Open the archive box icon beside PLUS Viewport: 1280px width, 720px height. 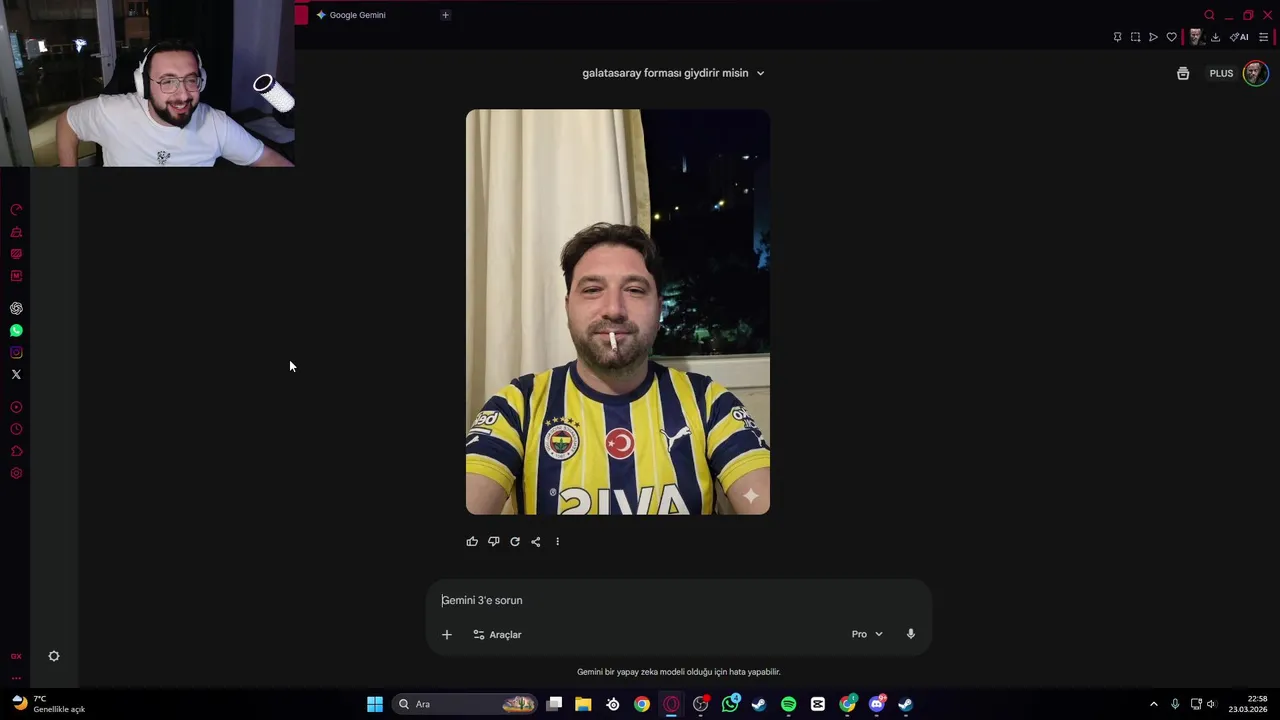coord(1183,73)
